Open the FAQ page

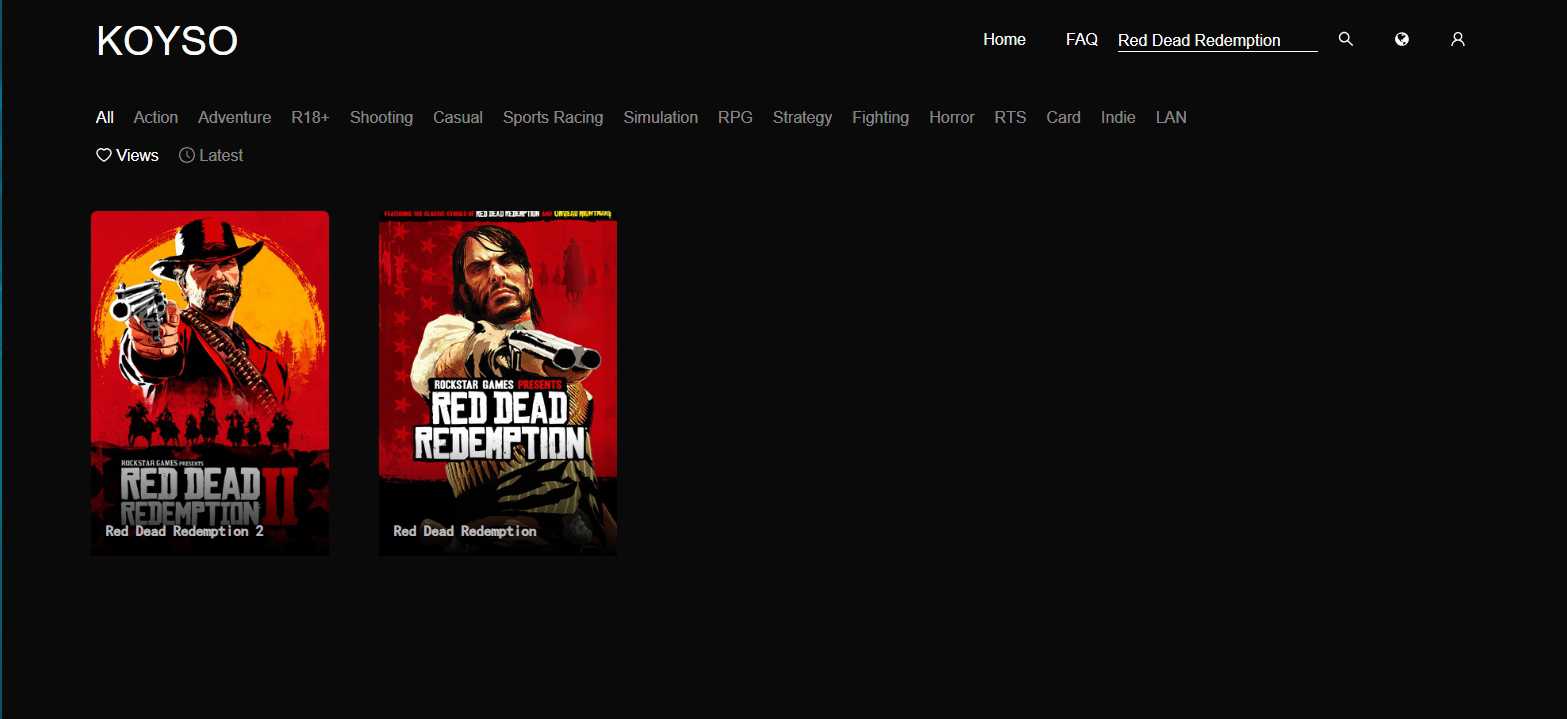tap(1082, 39)
